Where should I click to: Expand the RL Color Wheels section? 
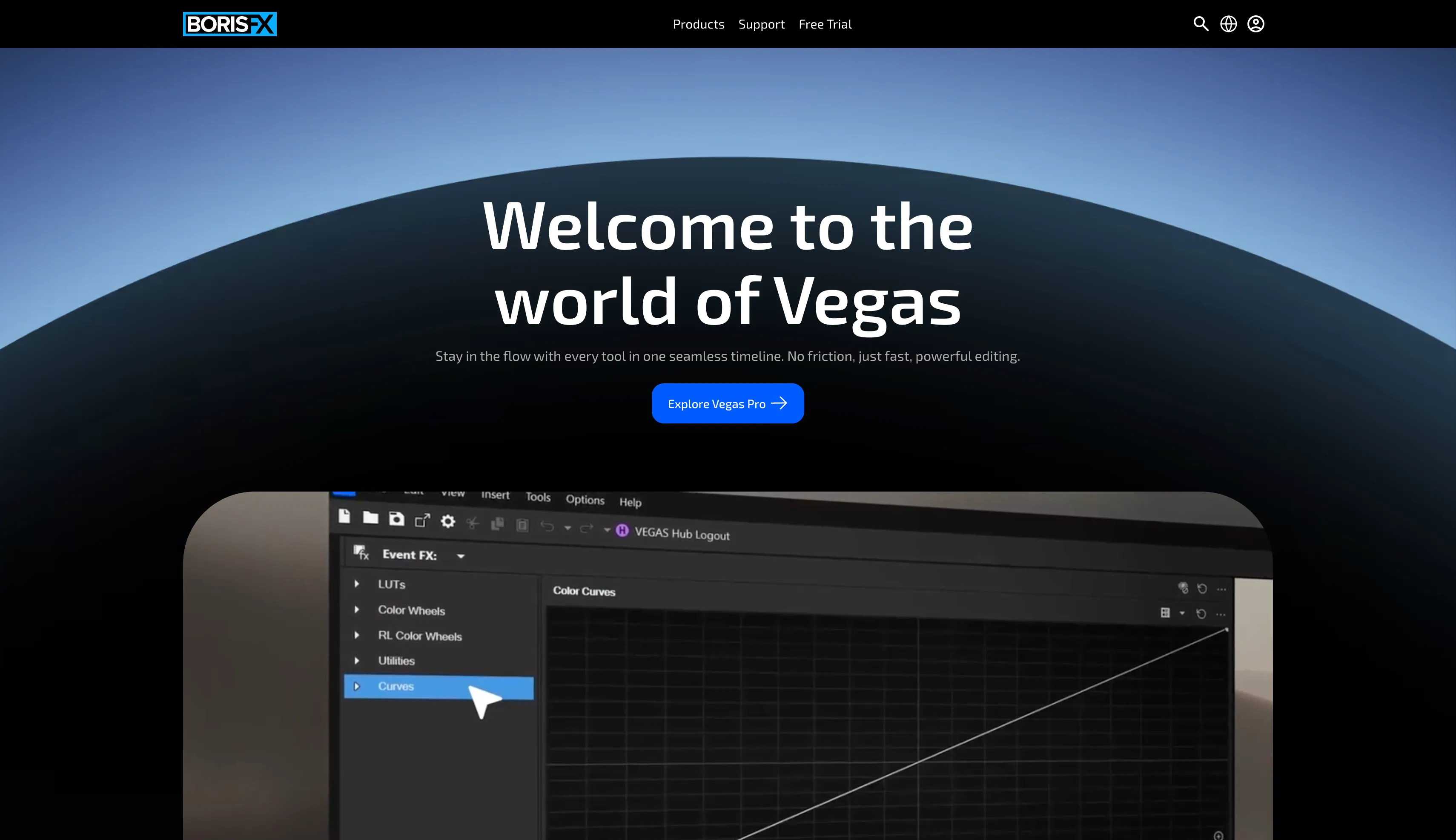357,635
